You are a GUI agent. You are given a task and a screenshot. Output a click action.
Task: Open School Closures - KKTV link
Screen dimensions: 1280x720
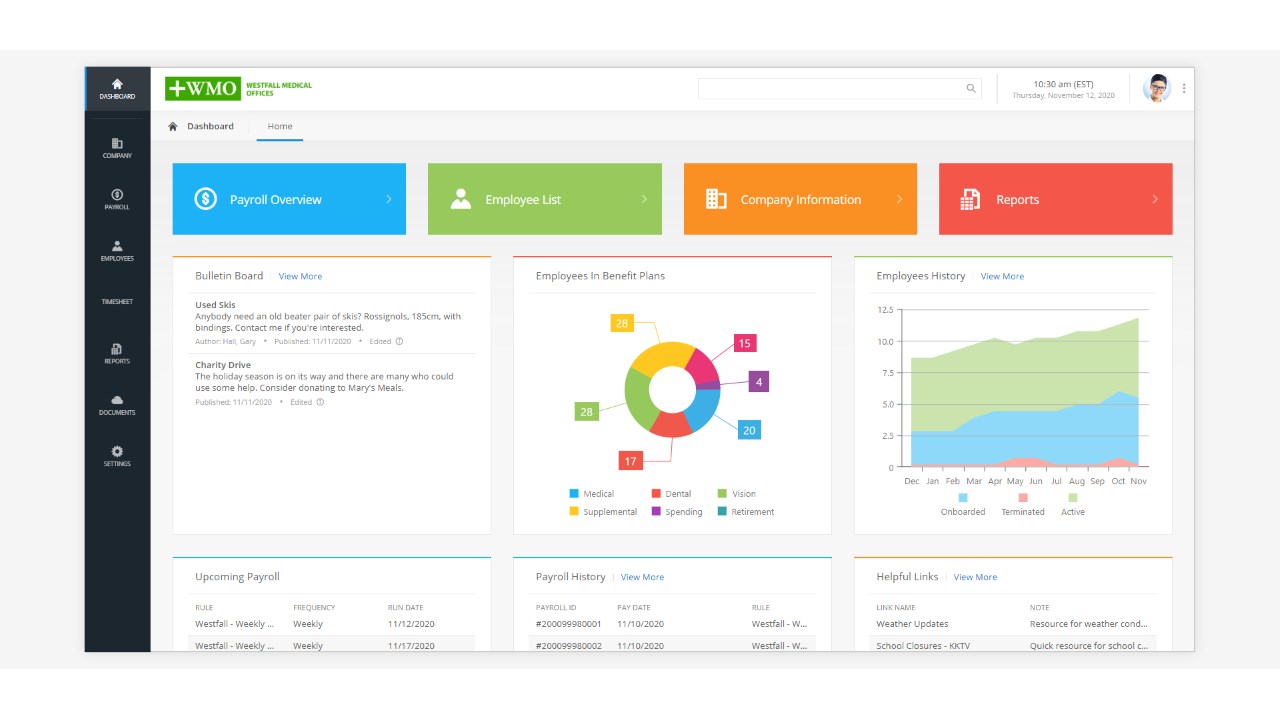click(x=923, y=646)
